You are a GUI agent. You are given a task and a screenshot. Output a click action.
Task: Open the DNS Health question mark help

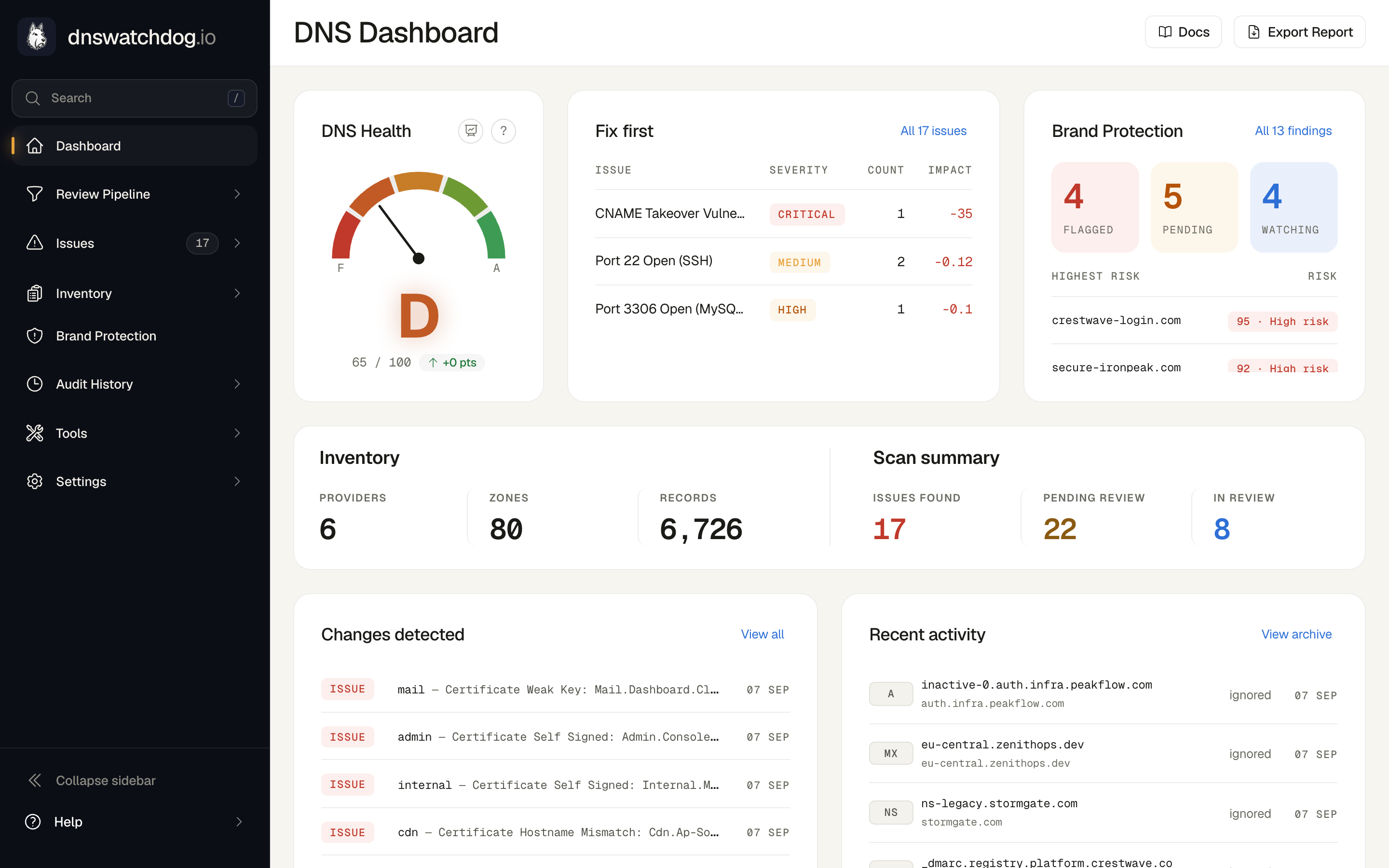(504, 131)
